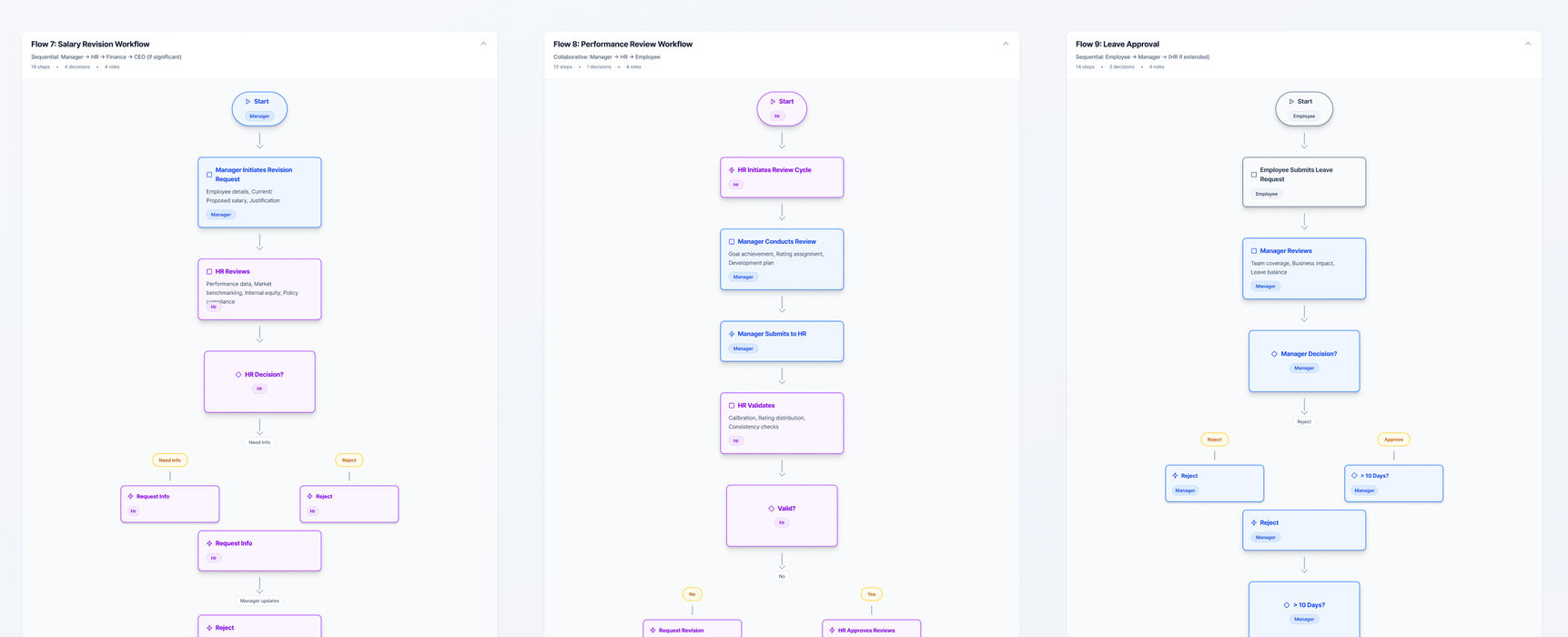Click the play icon in Flow 7's Start node
This screenshot has height=637, width=1568.
coord(248,102)
